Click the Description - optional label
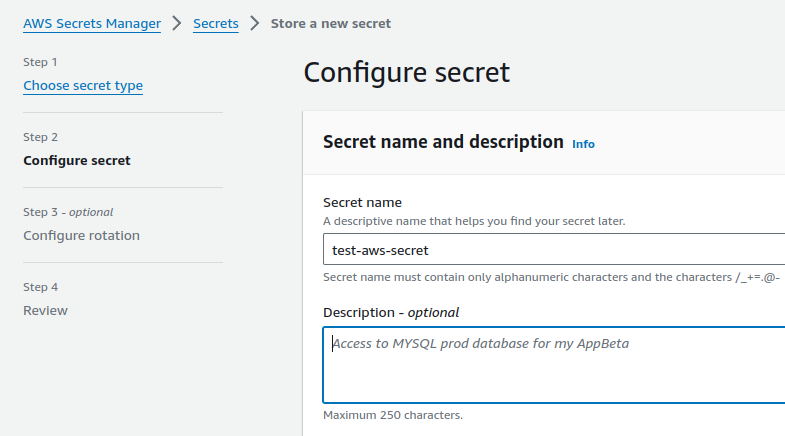This screenshot has height=436, width=785. 391,312
